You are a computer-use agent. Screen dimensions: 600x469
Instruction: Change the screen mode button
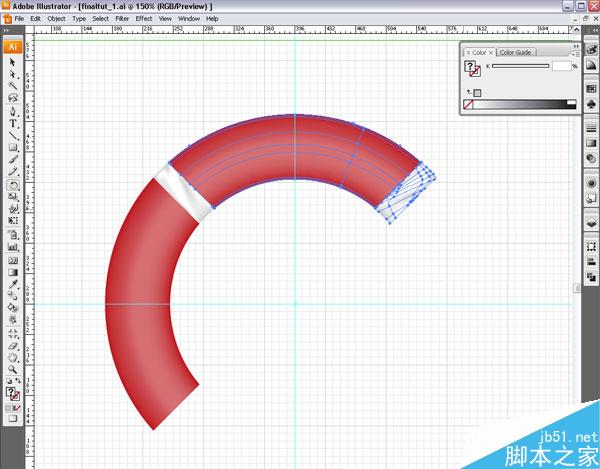13,419
